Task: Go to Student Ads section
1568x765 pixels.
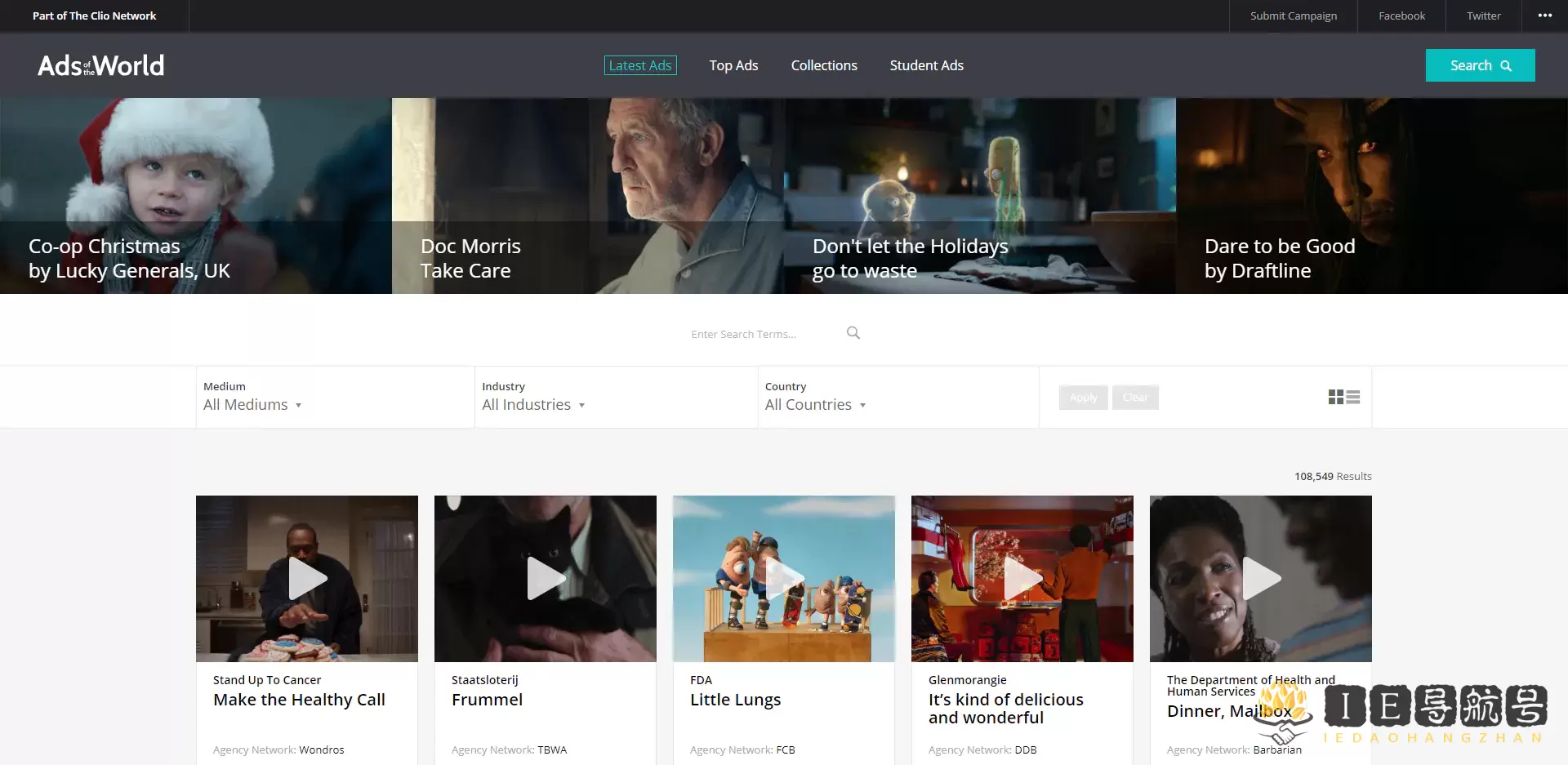Action: tap(926, 65)
